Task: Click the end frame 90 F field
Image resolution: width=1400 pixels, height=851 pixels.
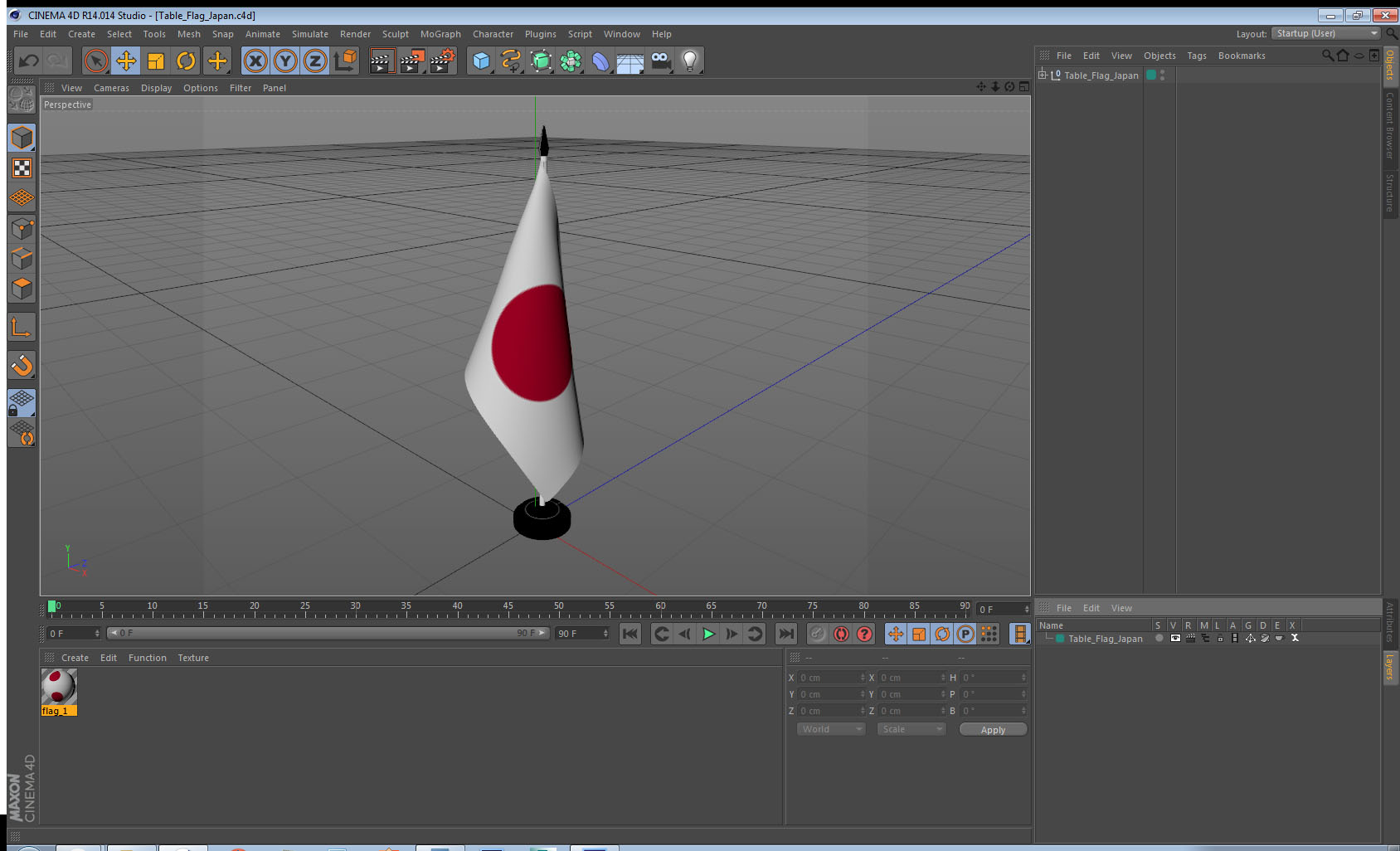Action: click(582, 634)
